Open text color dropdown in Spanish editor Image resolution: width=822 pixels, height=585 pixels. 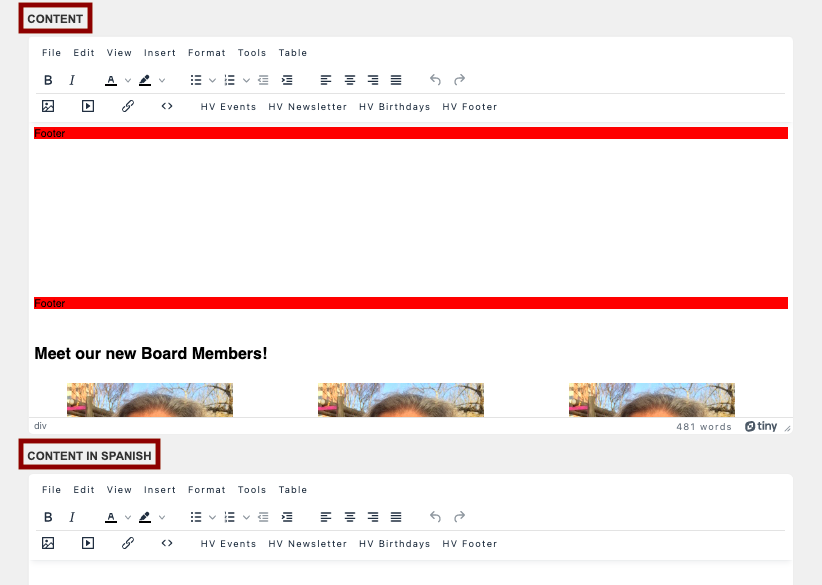(127, 517)
